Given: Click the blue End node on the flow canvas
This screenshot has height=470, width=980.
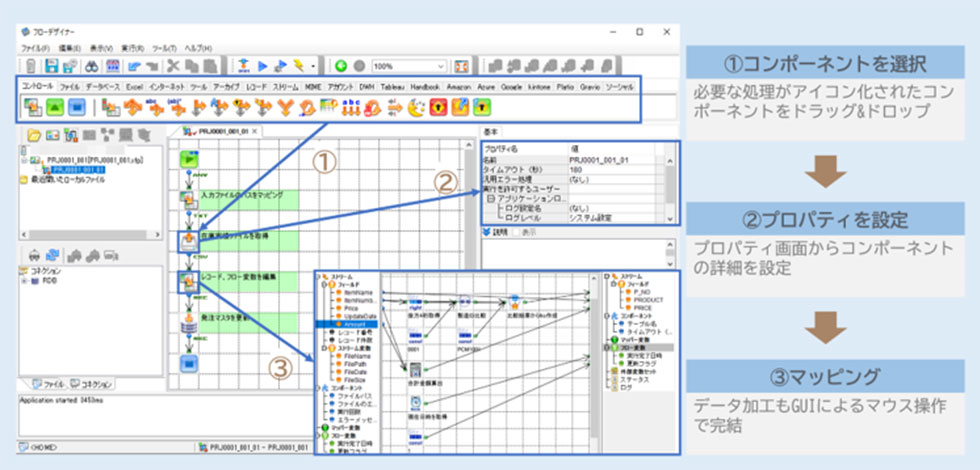Looking at the screenshot, I should point(189,363).
